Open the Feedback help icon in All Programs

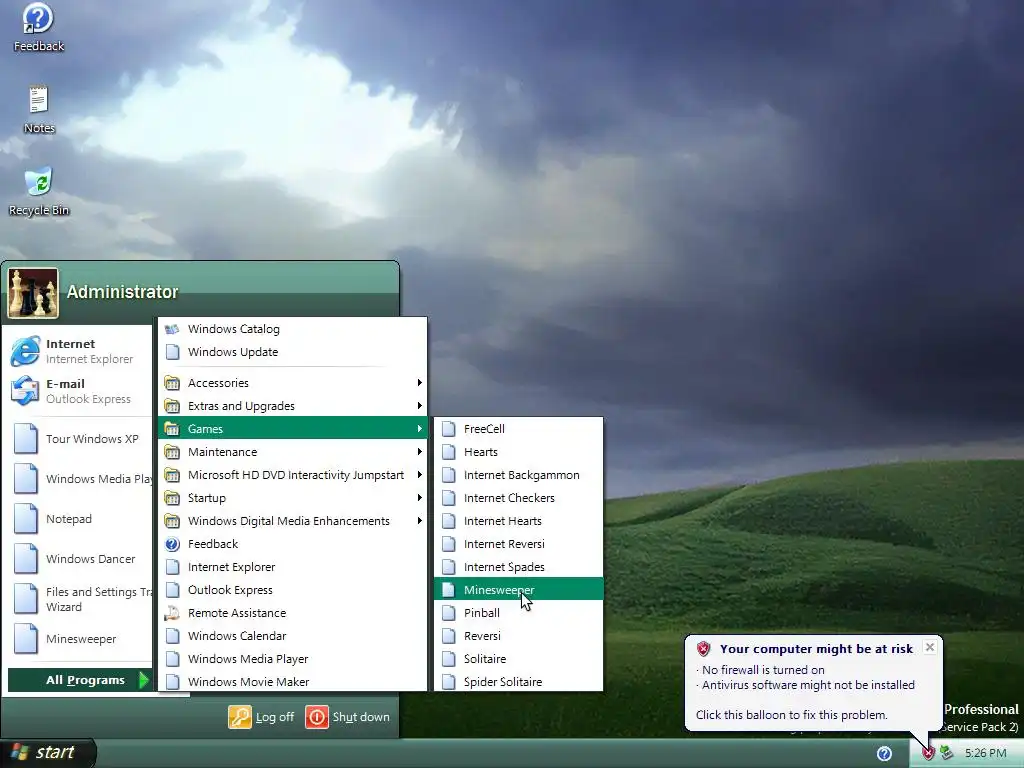tap(172, 544)
